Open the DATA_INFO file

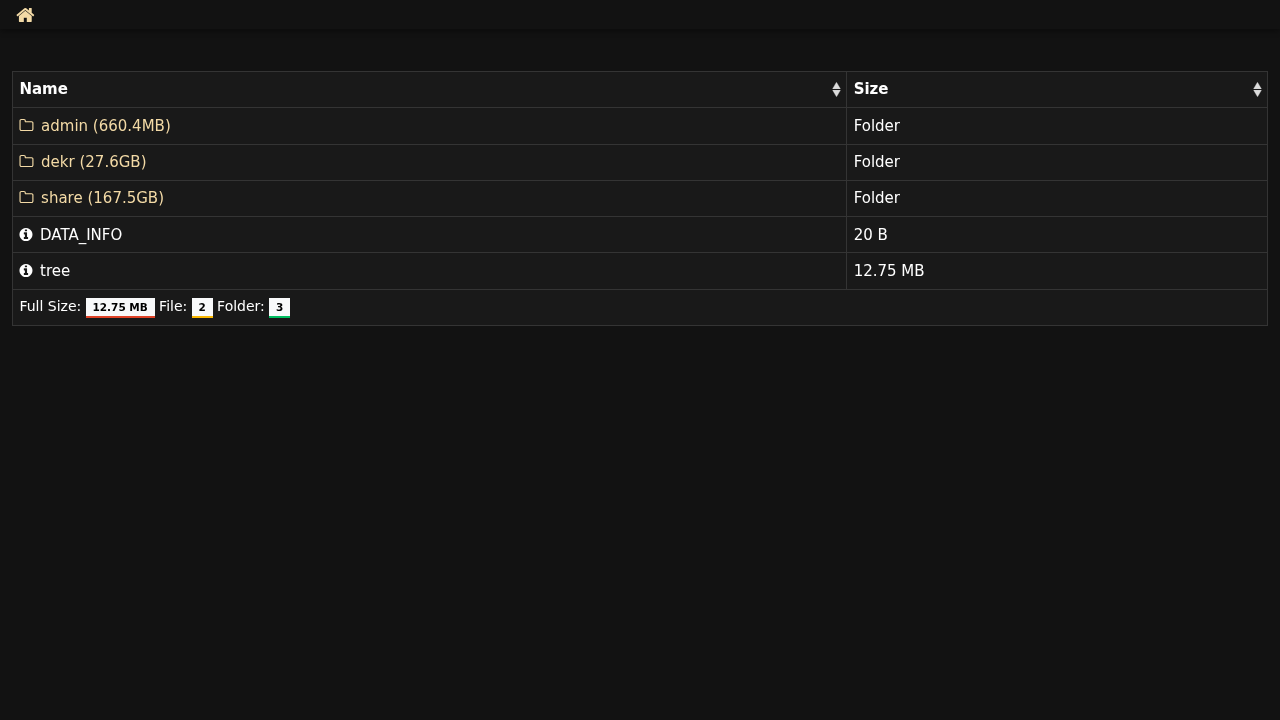tap(81, 235)
